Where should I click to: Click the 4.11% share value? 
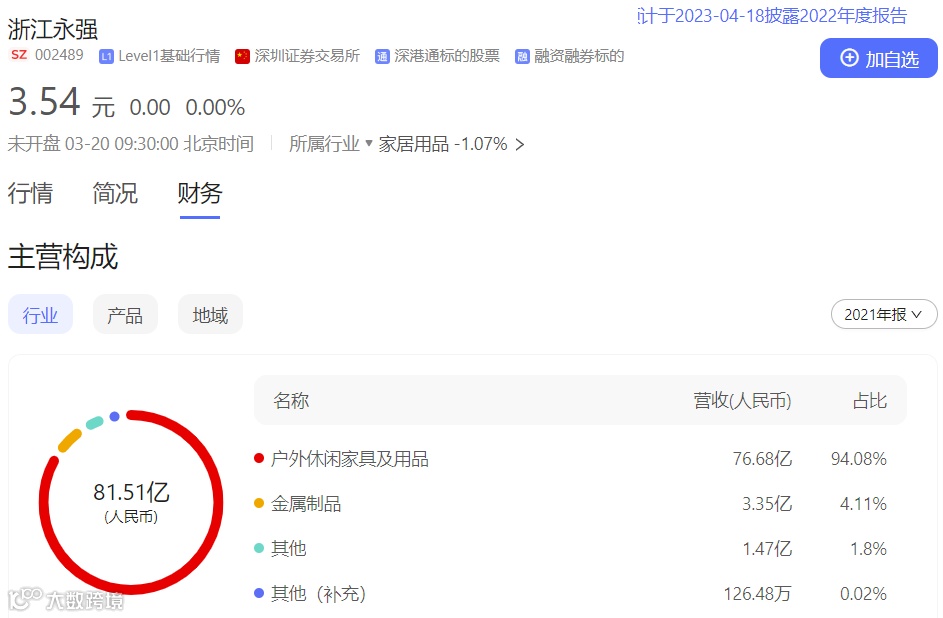coord(864,503)
